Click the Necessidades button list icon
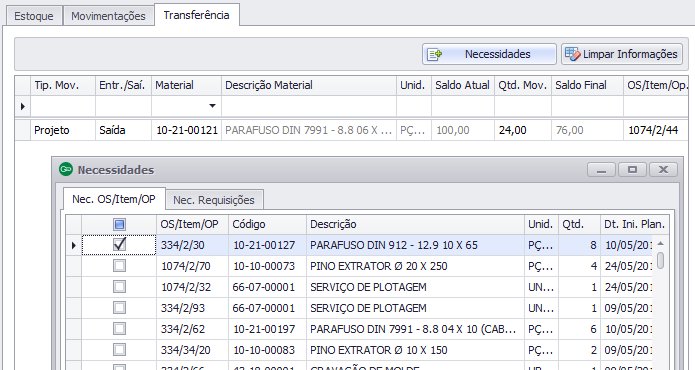Viewport: 695px width, 370px height. pyautogui.click(x=434, y=54)
